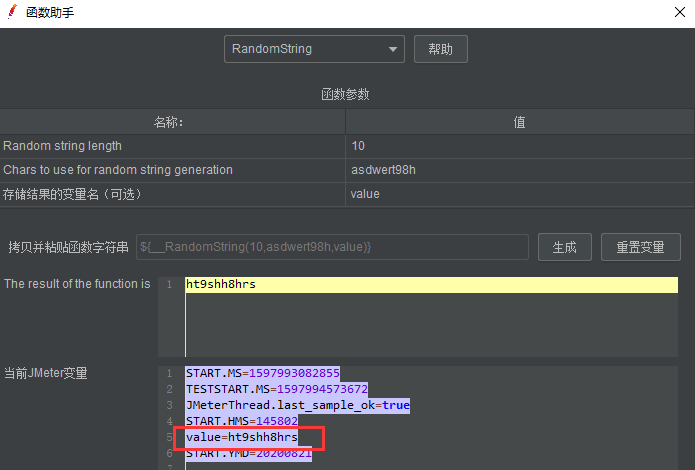Click the 生成 generate button
The image size is (695, 470).
565,247
